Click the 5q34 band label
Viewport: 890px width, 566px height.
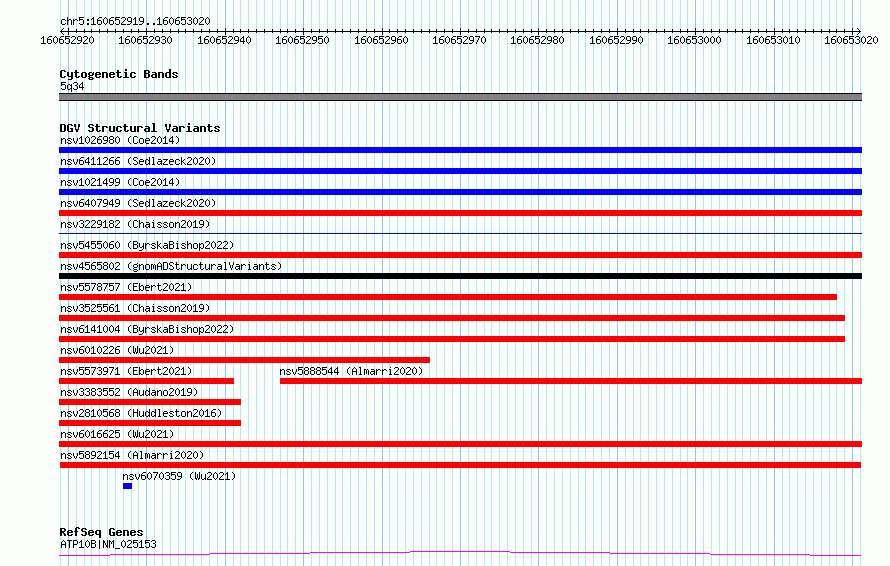click(72, 86)
